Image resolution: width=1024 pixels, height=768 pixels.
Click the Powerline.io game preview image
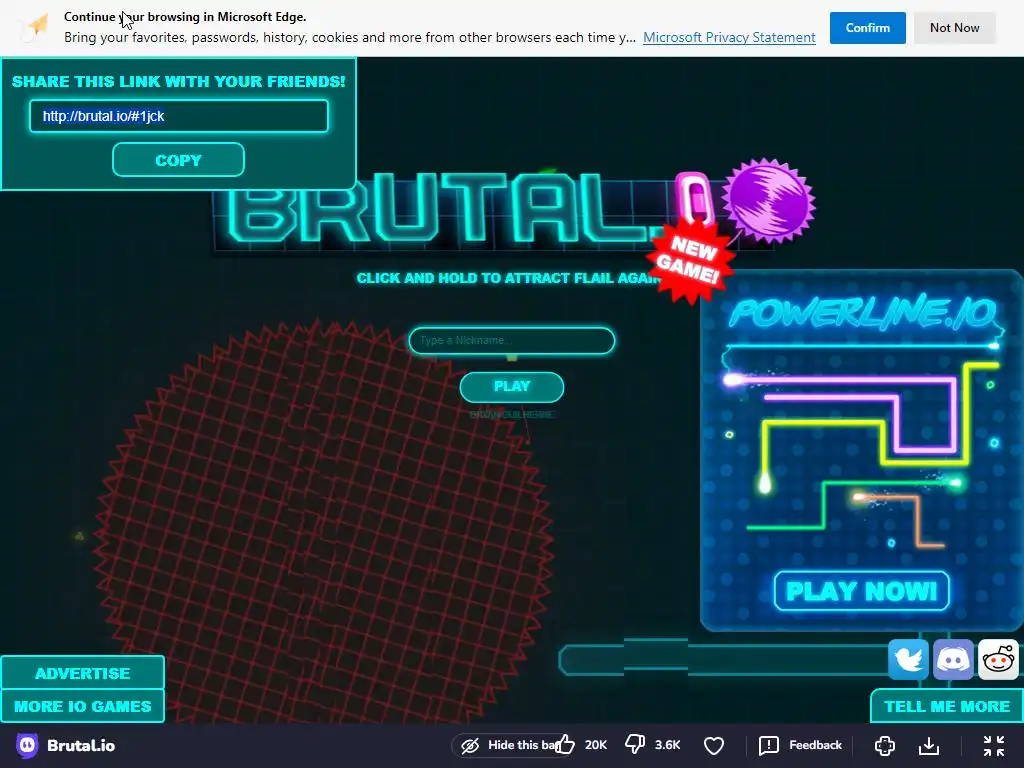pyautogui.click(x=861, y=451)
